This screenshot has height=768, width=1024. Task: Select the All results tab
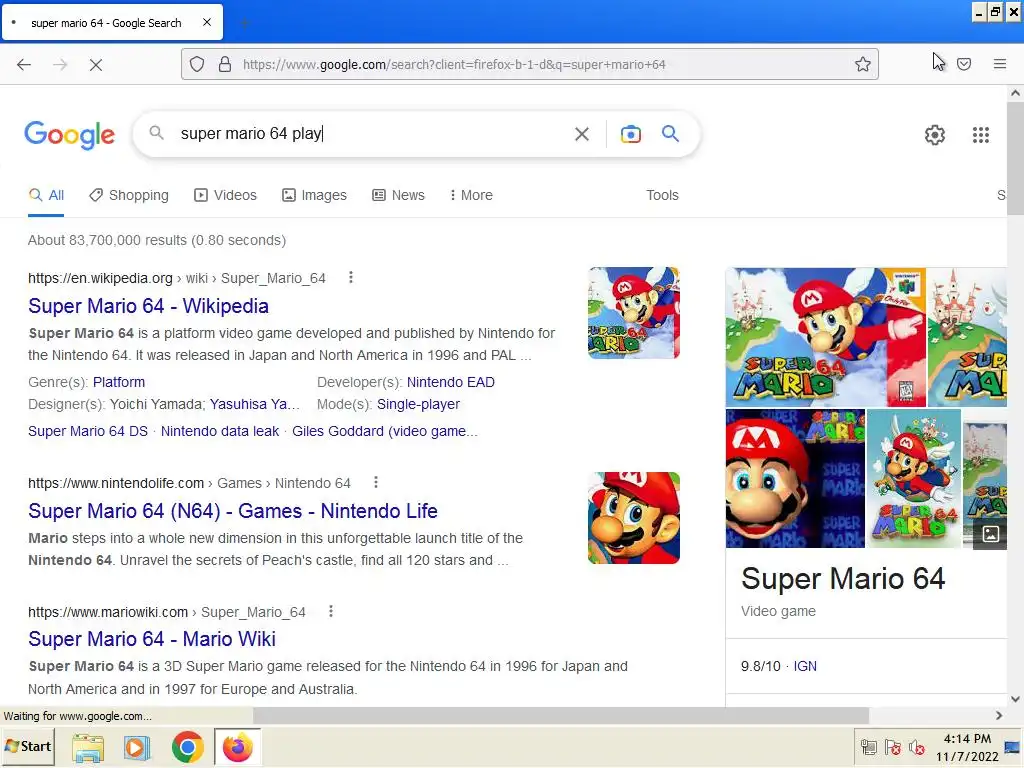(46, 195)
